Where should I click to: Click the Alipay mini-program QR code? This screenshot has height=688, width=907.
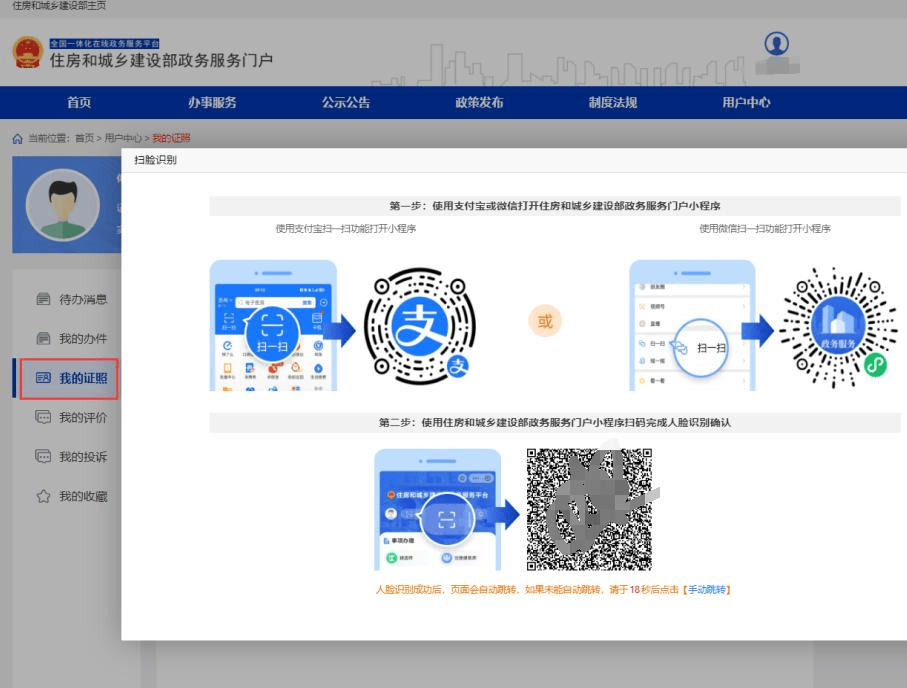coord(420,325)
